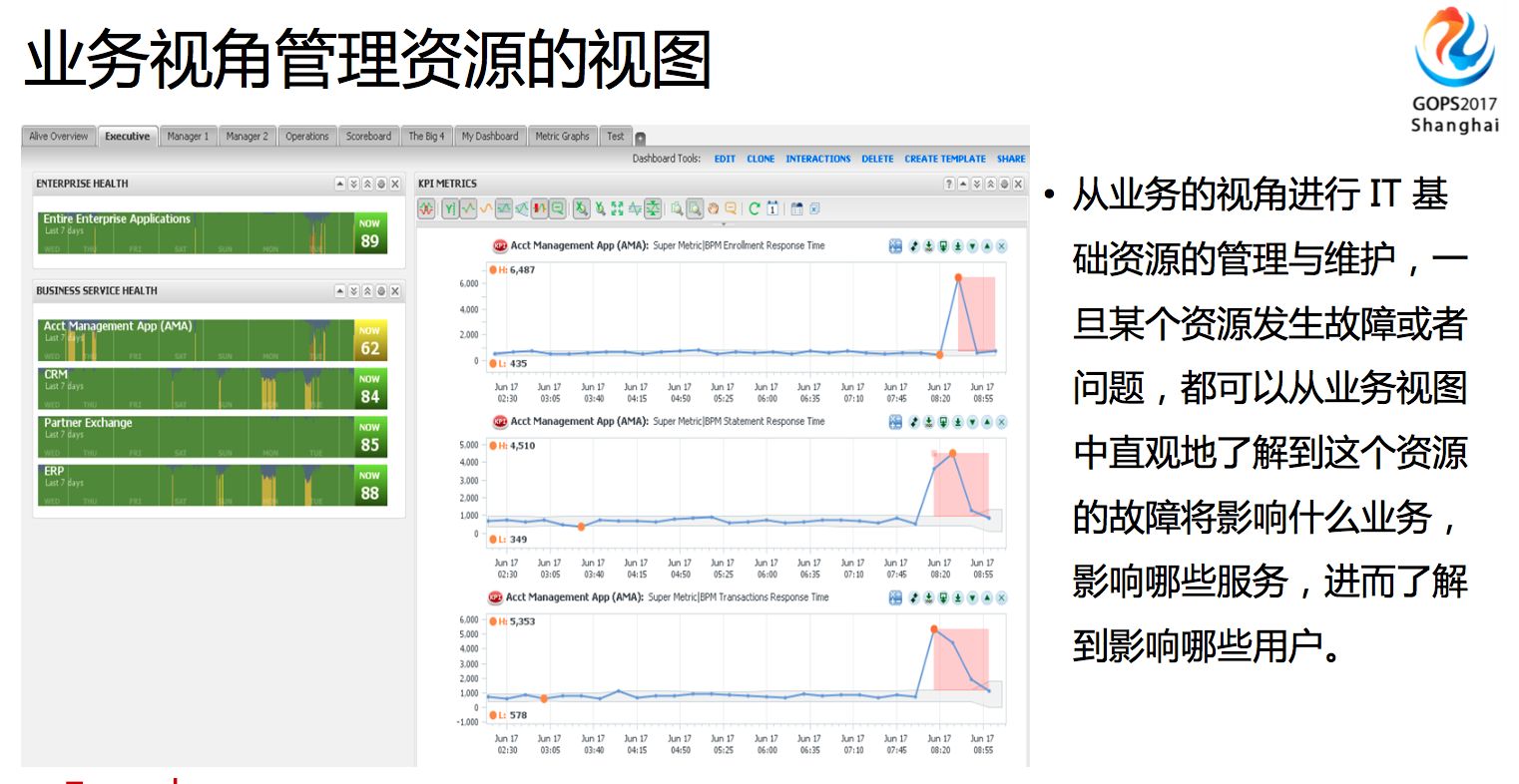
Task: Click the CLONE dashboard tool link
Action: coord(760,159)
